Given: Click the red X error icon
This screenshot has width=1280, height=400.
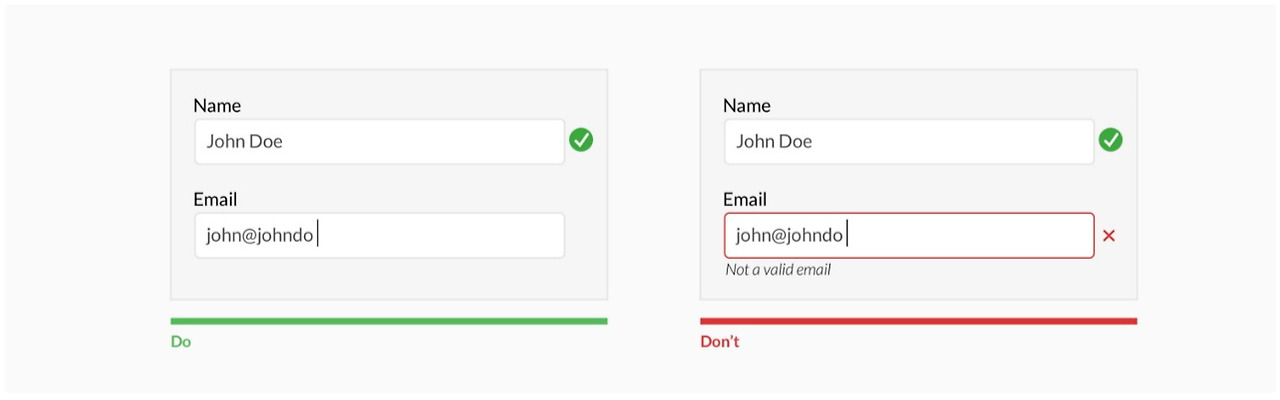Looking at the screenshot, I should pyautogui.click(x=1108, y=236).
